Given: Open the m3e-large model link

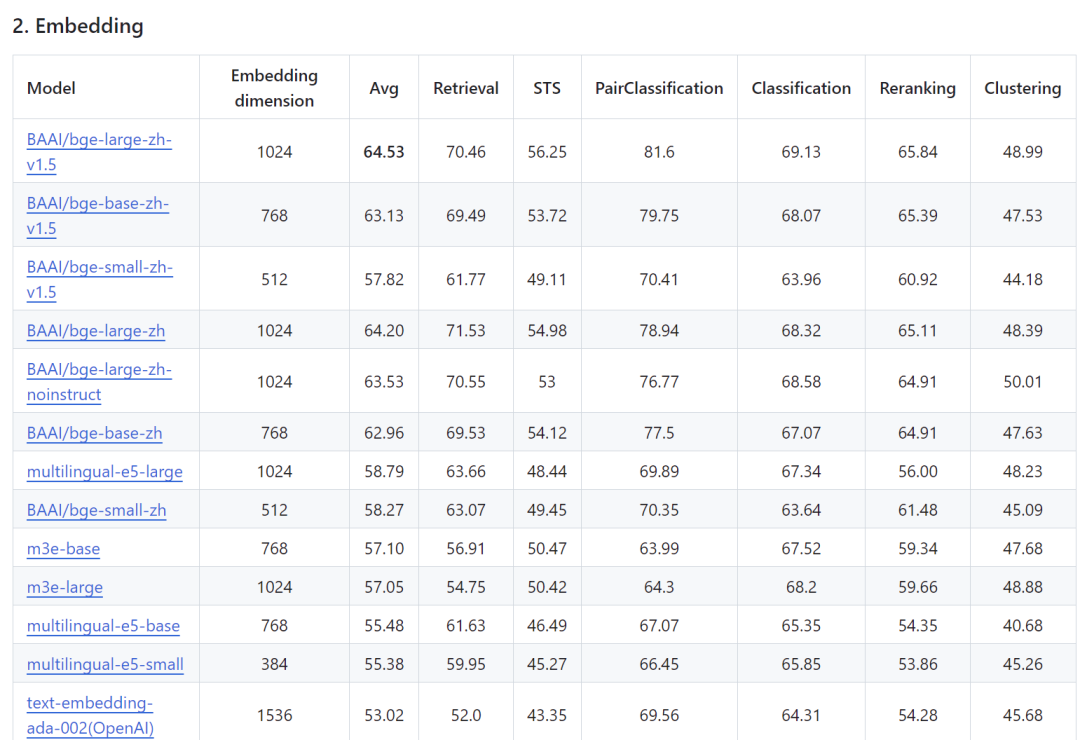Looking at the screenshot, I should pyautogui.click(x=65, y=587).
